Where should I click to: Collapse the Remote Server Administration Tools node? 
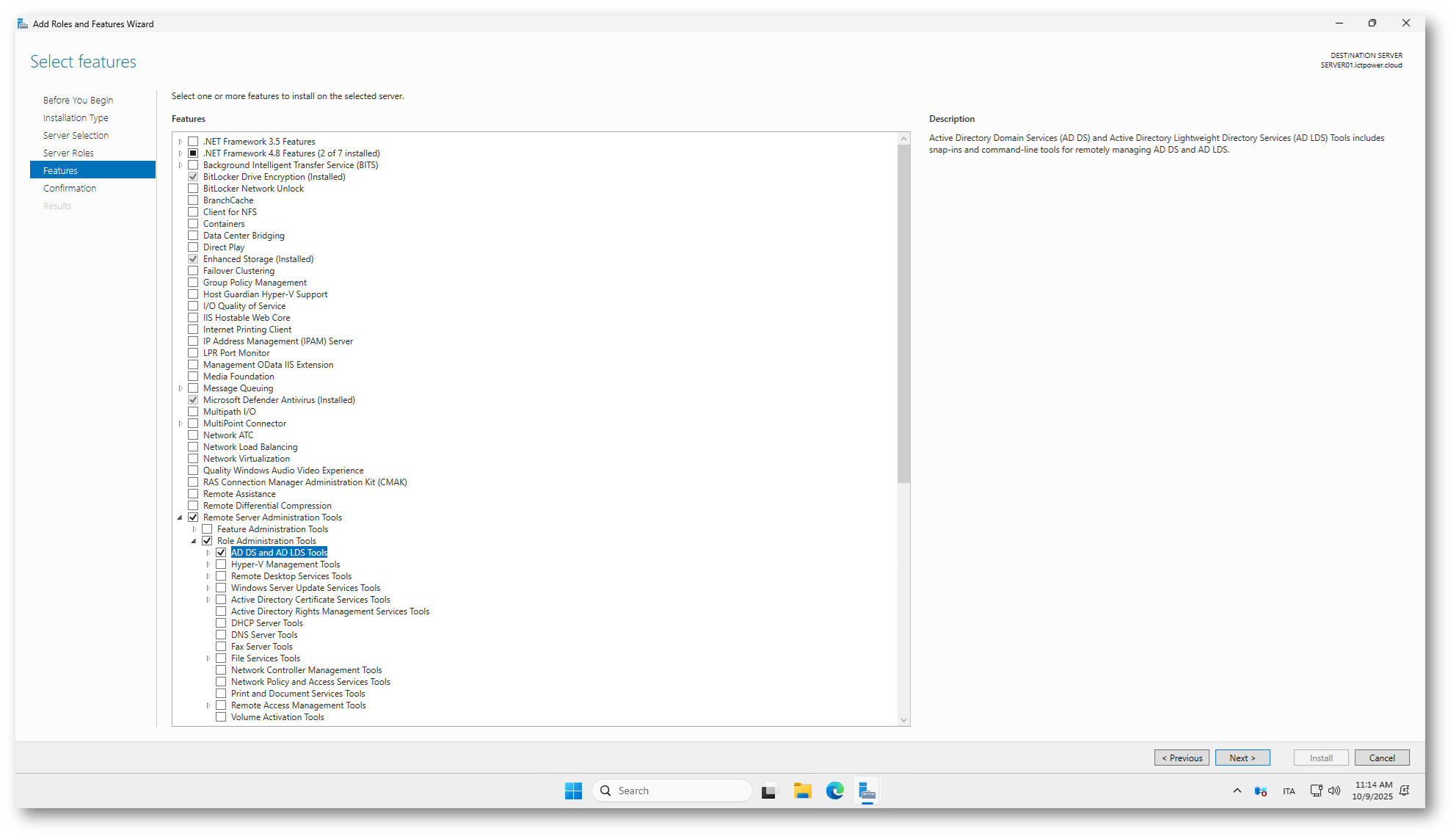coord(180,517)
